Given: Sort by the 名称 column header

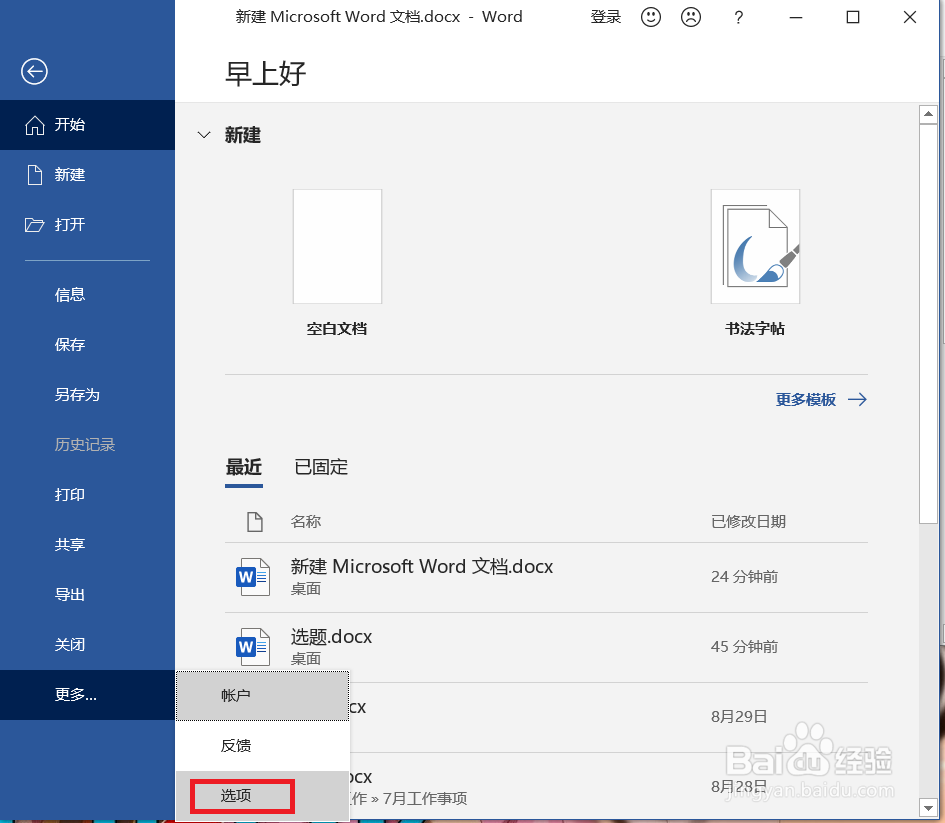Looking at the screenshot, I should pos(306,522).
